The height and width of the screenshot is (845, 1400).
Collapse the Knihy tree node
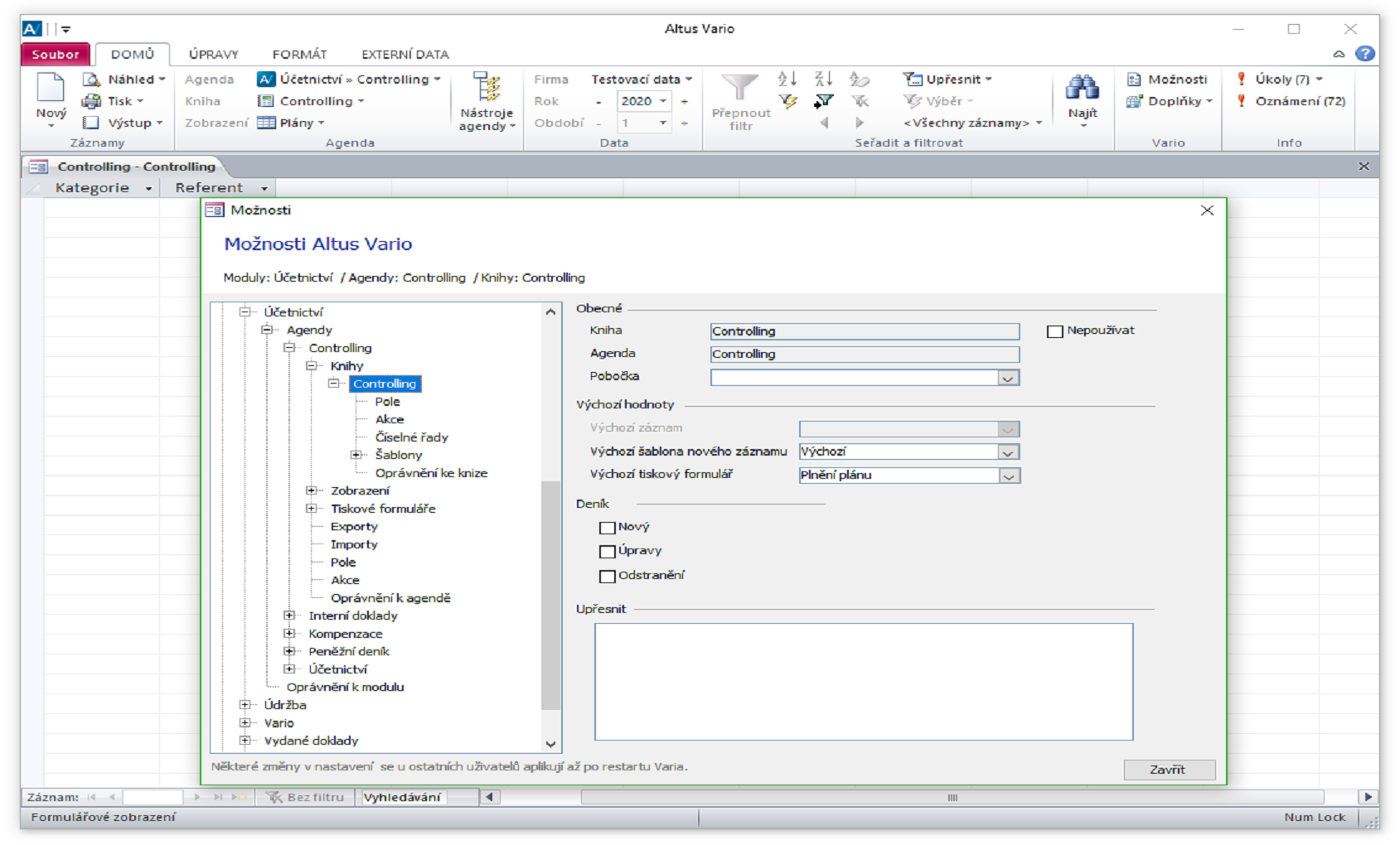[312, 365]
